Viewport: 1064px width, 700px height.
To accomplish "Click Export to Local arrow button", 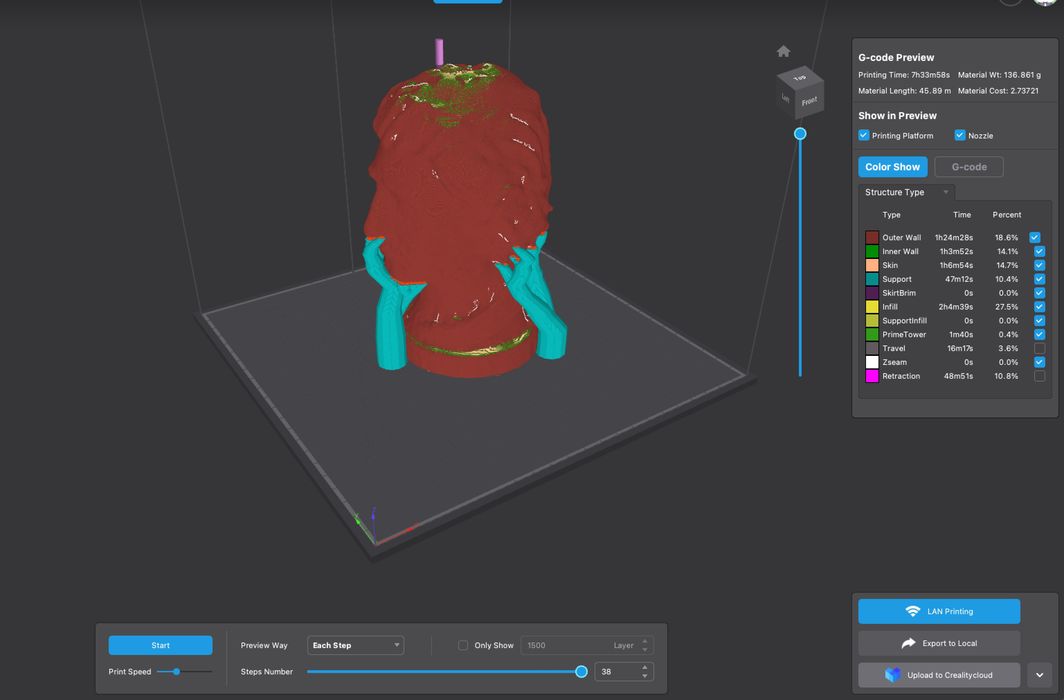I will pos(938,643).
